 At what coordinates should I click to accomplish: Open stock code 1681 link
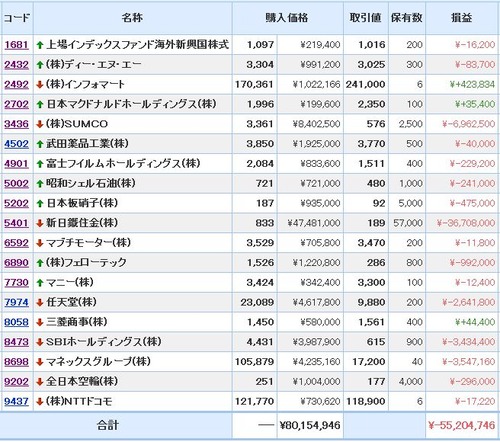(x=16, y=45)
